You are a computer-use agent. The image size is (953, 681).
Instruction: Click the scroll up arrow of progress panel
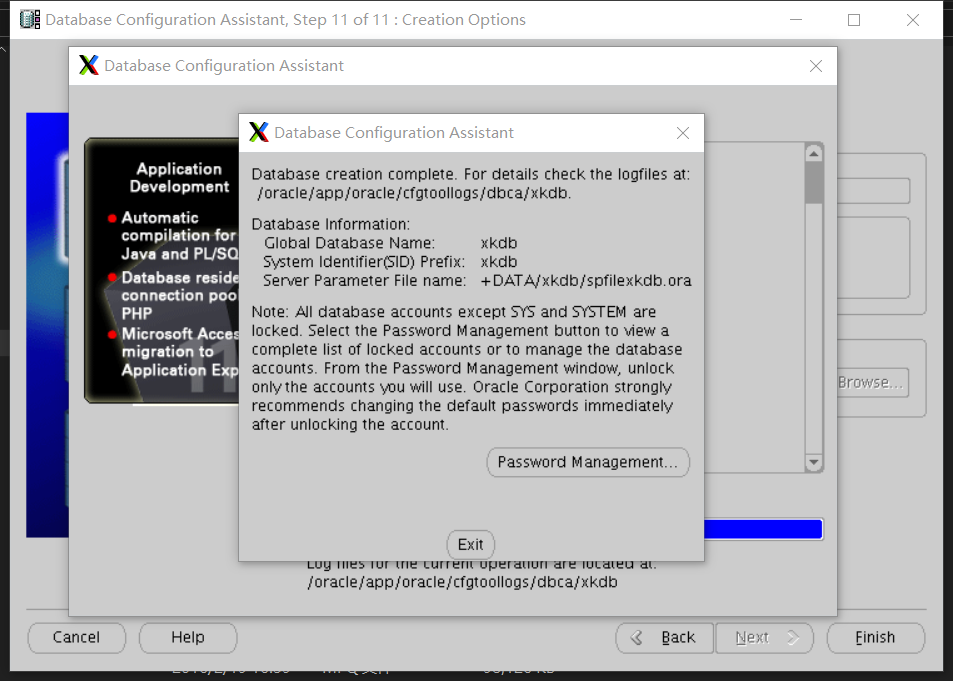click(x=814, y=154)
